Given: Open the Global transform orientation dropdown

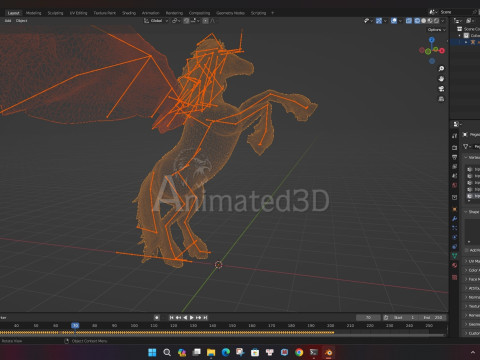Looking at the screenshot, I should tap(156, 21).
